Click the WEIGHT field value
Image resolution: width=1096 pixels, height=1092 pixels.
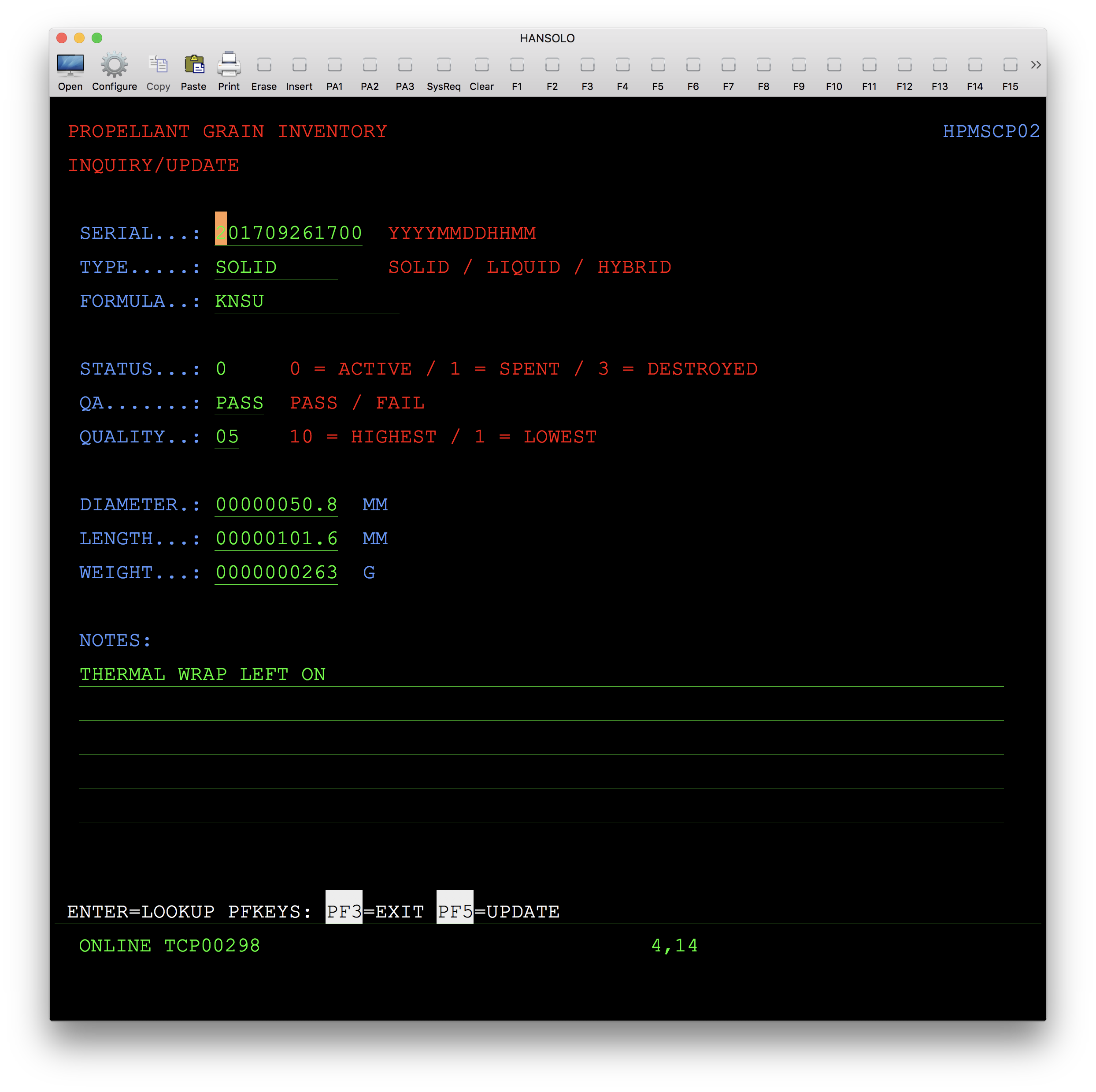[276, 572]
